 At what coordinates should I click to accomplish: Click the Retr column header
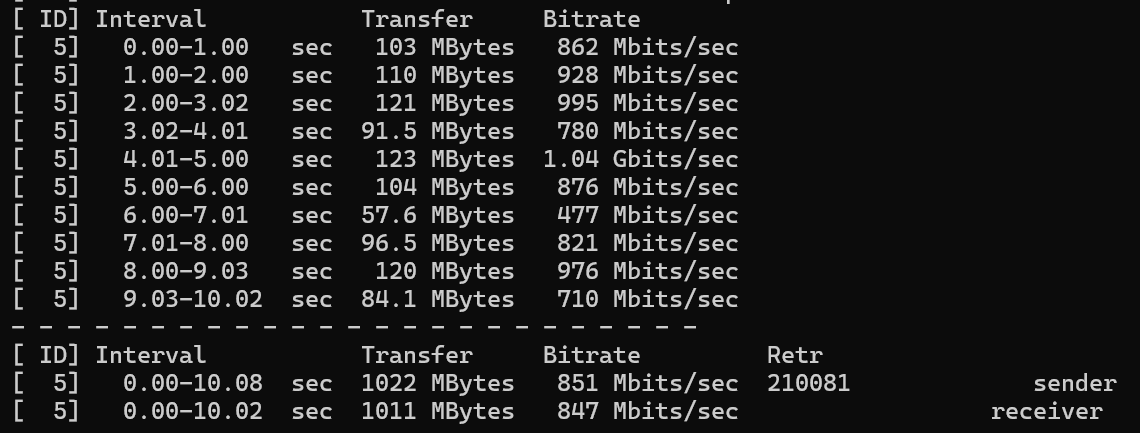(x=795, y=355)
